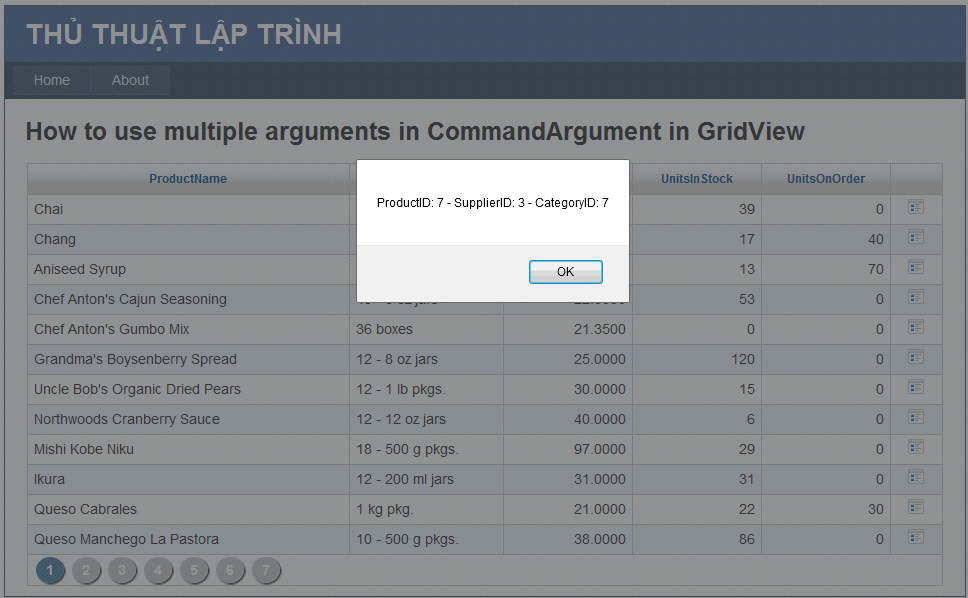
Task: Click units in stock value 53
Action: pos(697,299)
